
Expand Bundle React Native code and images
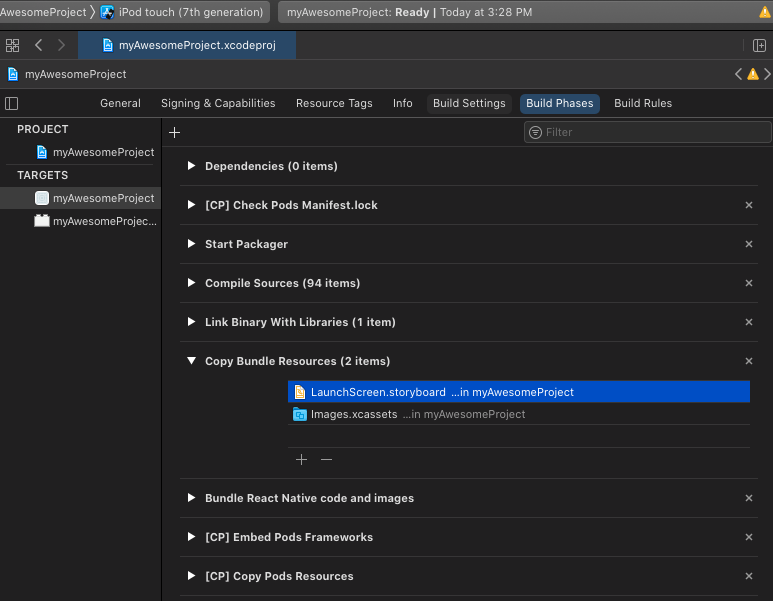pyautogui.click(x=191, y=497)
